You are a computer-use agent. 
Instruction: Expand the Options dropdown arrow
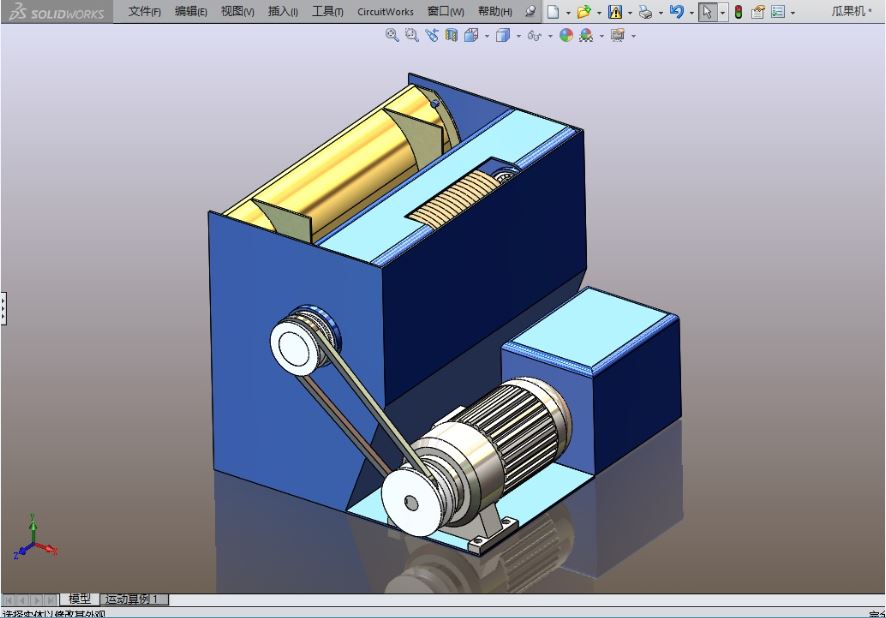(793, 12)
